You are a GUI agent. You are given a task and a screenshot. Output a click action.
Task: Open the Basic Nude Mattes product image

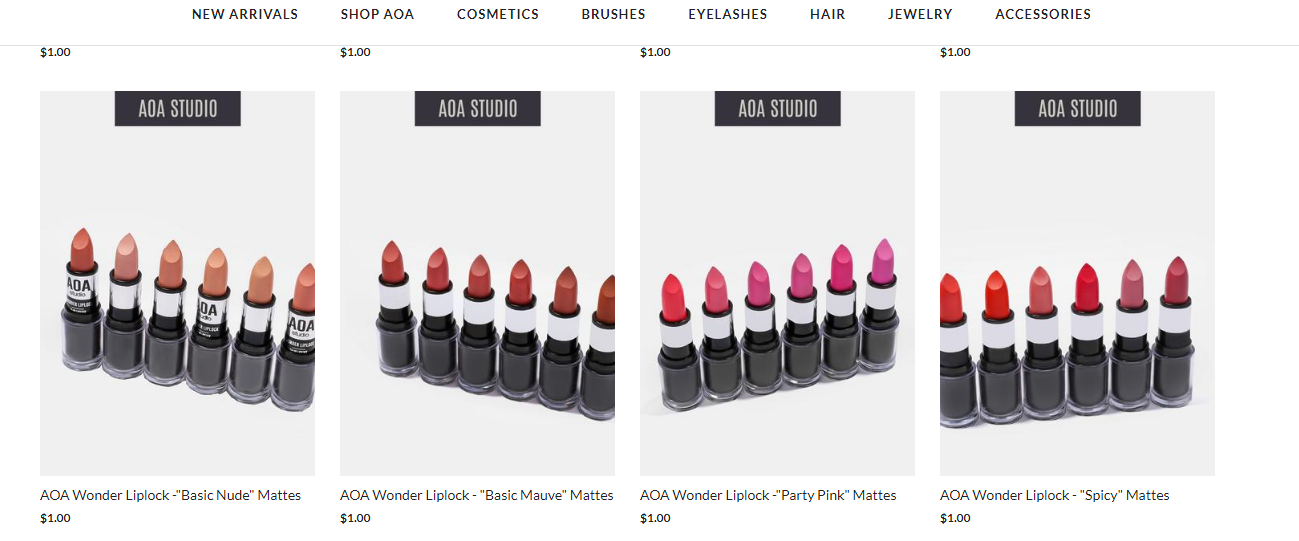click(x=177, y=283)
